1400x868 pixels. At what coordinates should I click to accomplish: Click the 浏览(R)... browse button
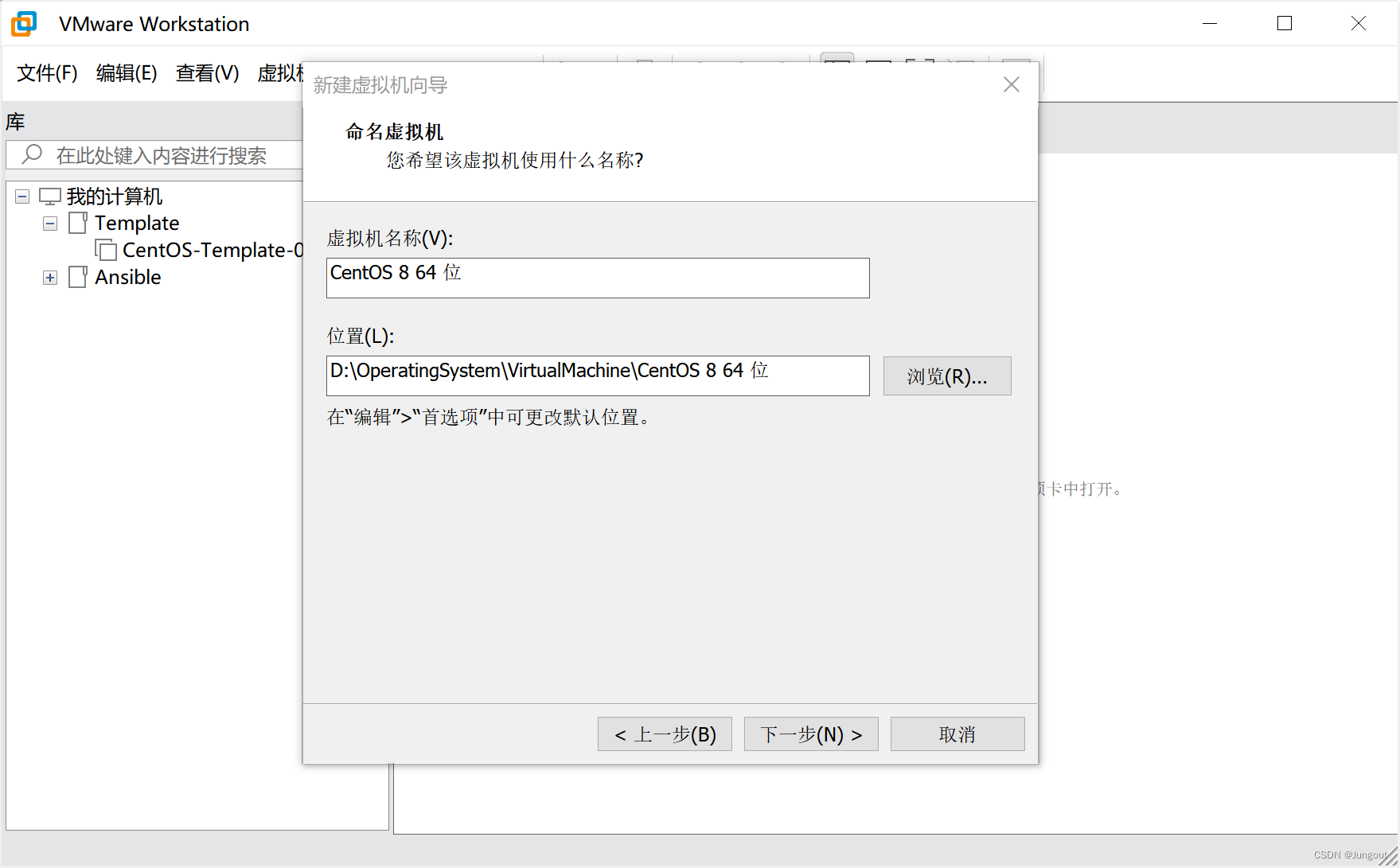click(x=947, y=376)
